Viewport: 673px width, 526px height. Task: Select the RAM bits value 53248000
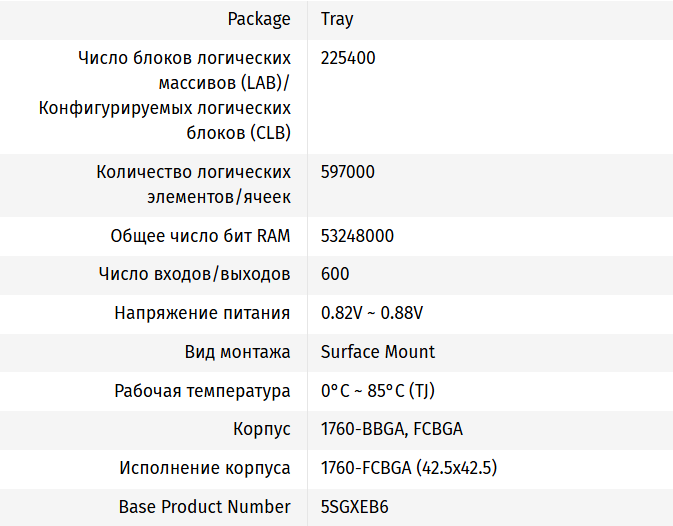click(357, 236)
